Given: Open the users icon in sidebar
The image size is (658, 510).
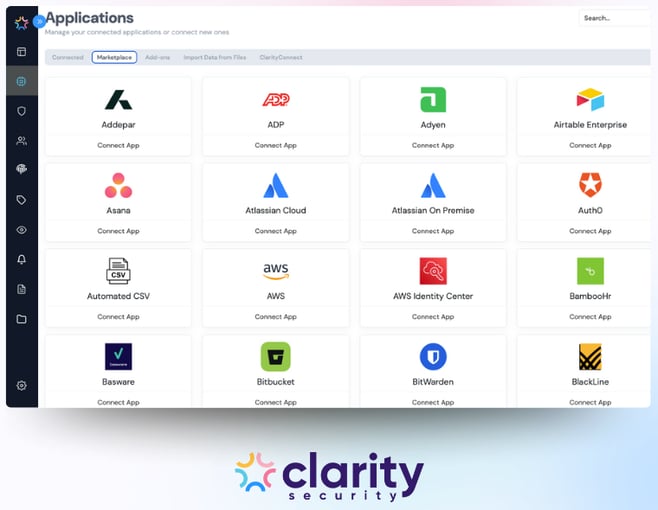Looking at the screenshot, I should pyautogui.click(x=21, y=141).
